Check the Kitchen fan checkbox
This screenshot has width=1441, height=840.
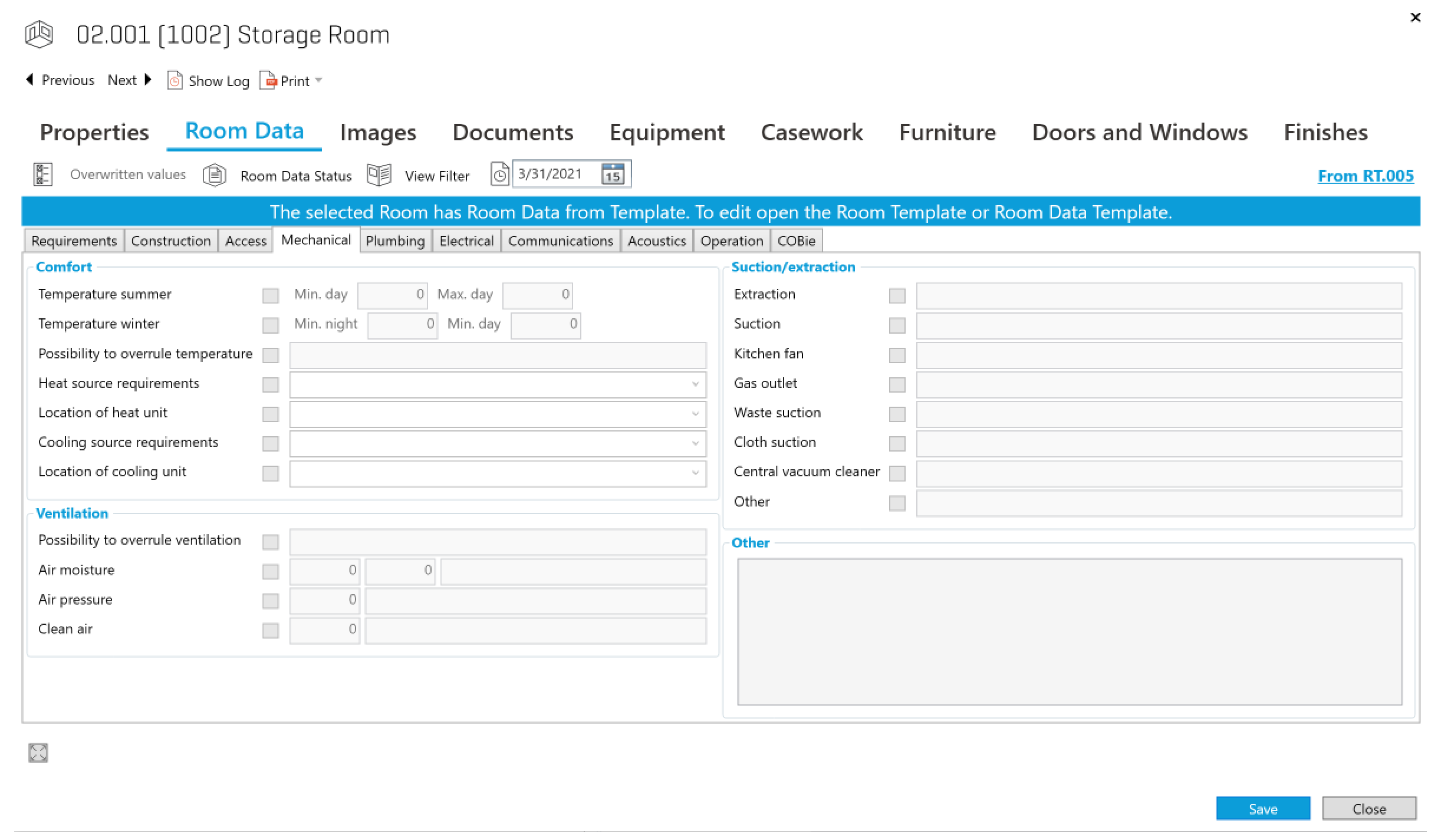897,355
